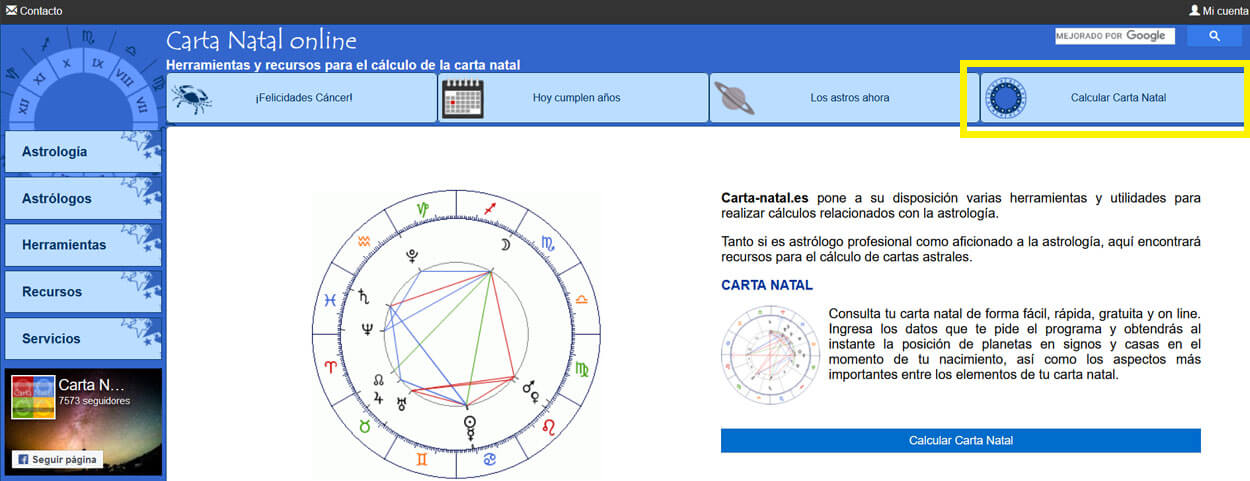The width and height of the screenshot is (1250, 481).
Task: Click the Seguir página Facebook button
Action: (56, 459)
